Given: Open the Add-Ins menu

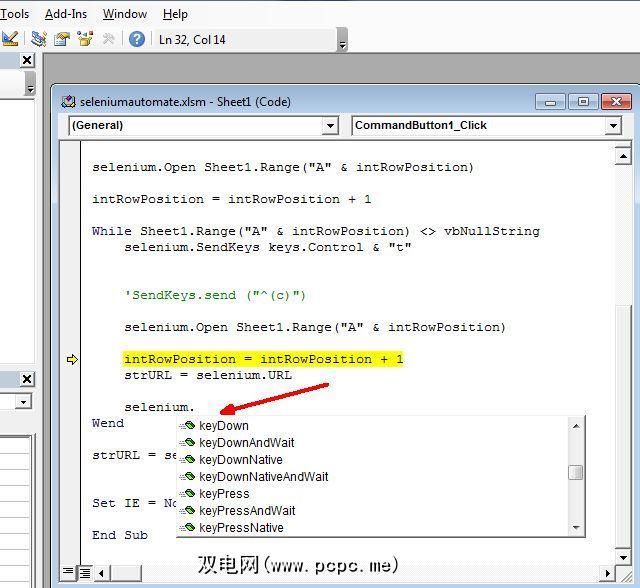Looking at the screenshot, I should (x=66, y=14).
